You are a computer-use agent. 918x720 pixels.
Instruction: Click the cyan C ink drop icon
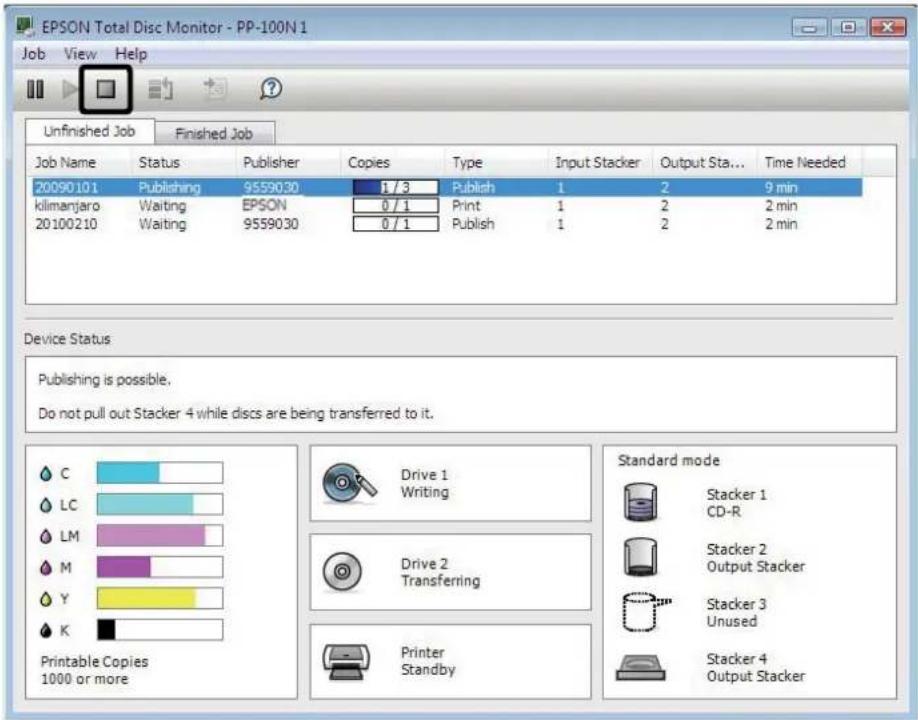(x=46, y=473)
